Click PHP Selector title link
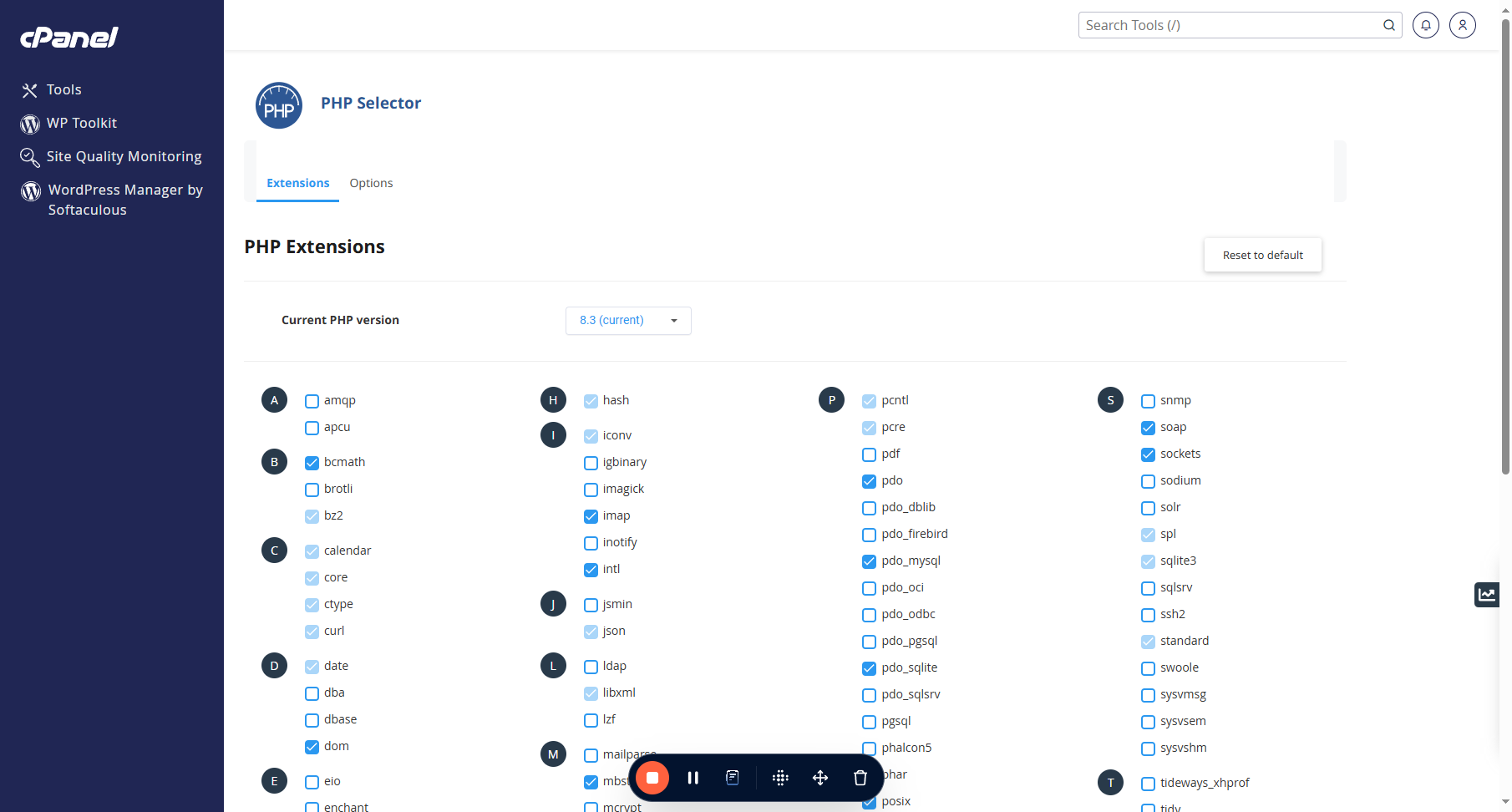The width and height of the screenshot is (1512, 812). point(371,103)
